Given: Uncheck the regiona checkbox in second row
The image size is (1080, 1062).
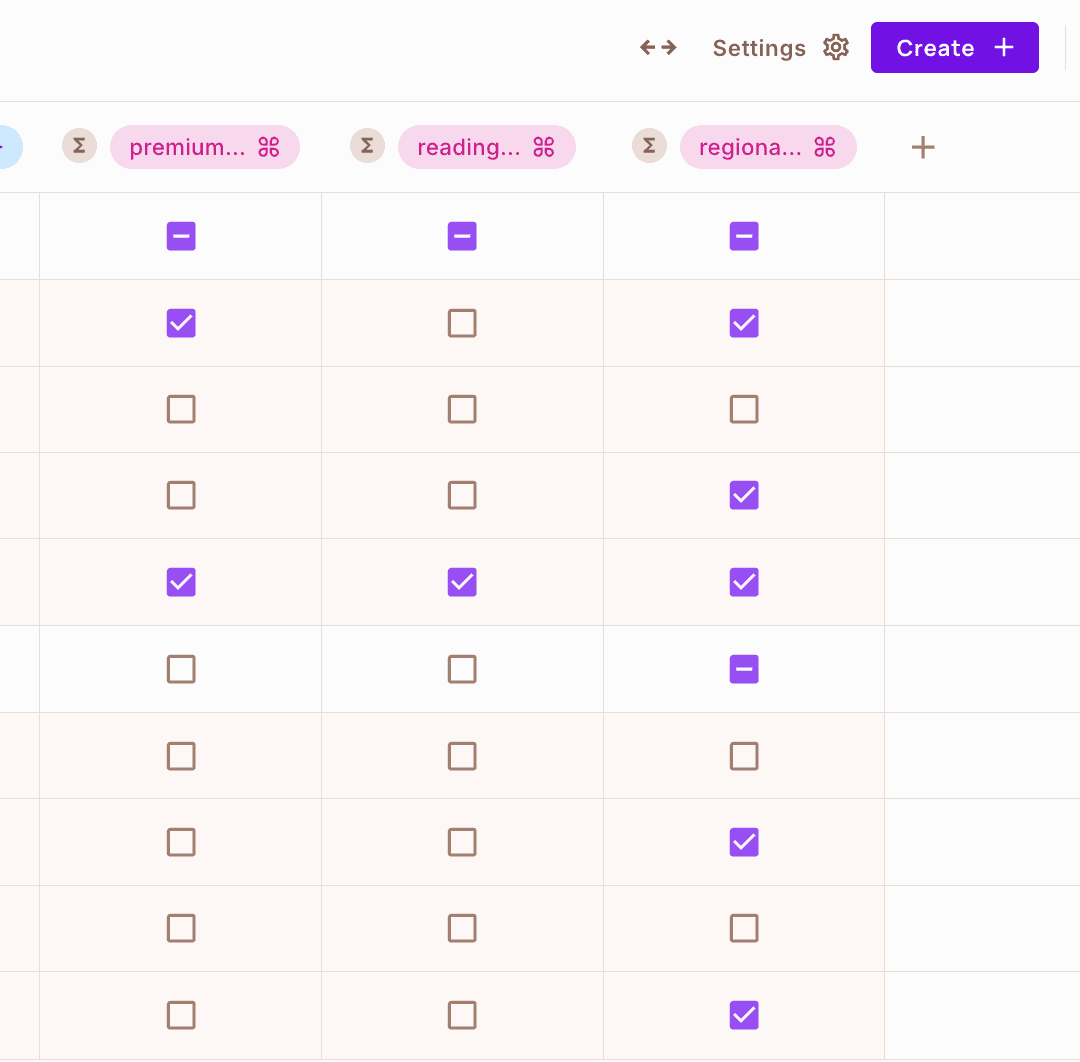Looking at the screenshot, I should tap(744, 323).
